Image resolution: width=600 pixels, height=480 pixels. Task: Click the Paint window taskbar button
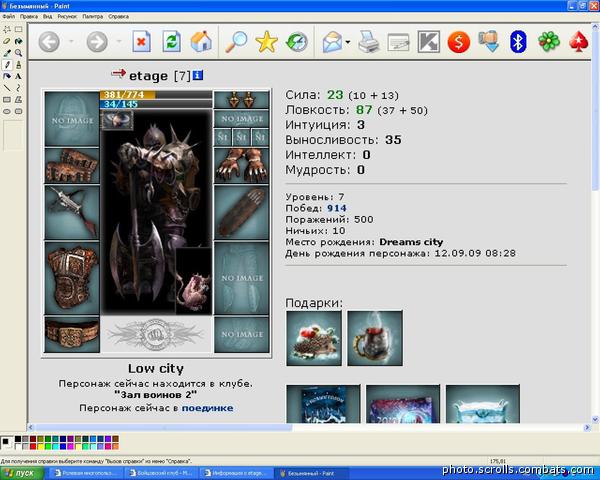(312, 473)
